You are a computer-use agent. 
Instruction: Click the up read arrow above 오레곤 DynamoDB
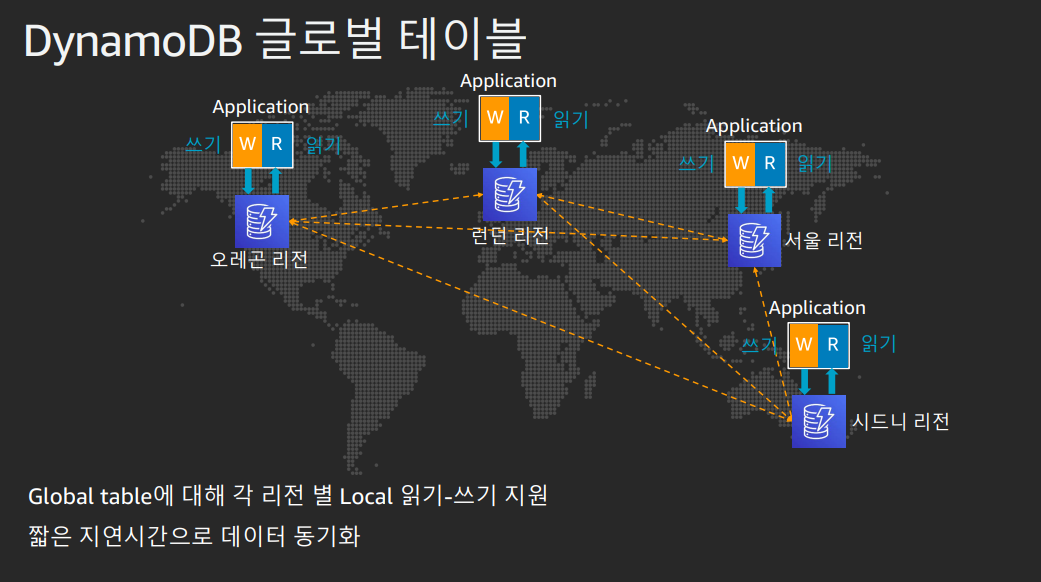(276, 181)
